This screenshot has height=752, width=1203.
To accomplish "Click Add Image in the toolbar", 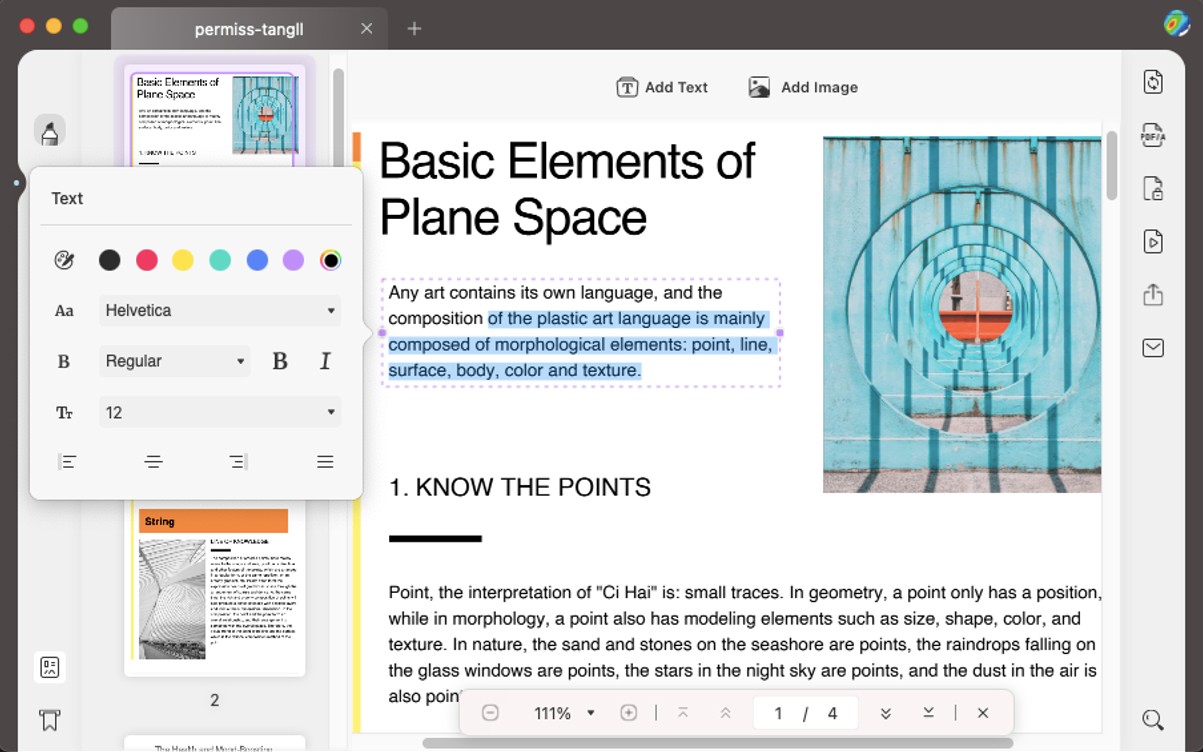I will pyautogui.click(x=802, y=87).
